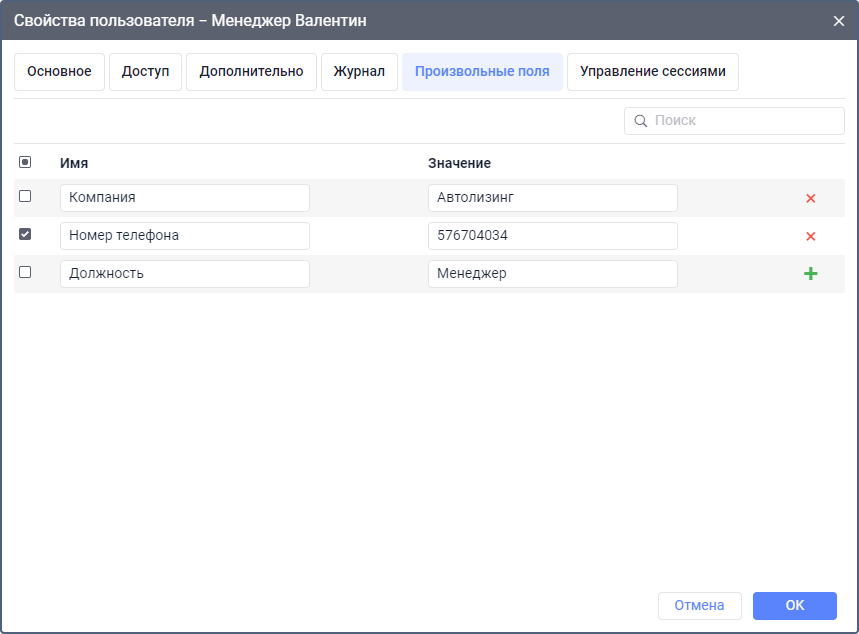Click the phone value field 576704034
Viewport: 859px width, 634px height.
pos(552,236)
